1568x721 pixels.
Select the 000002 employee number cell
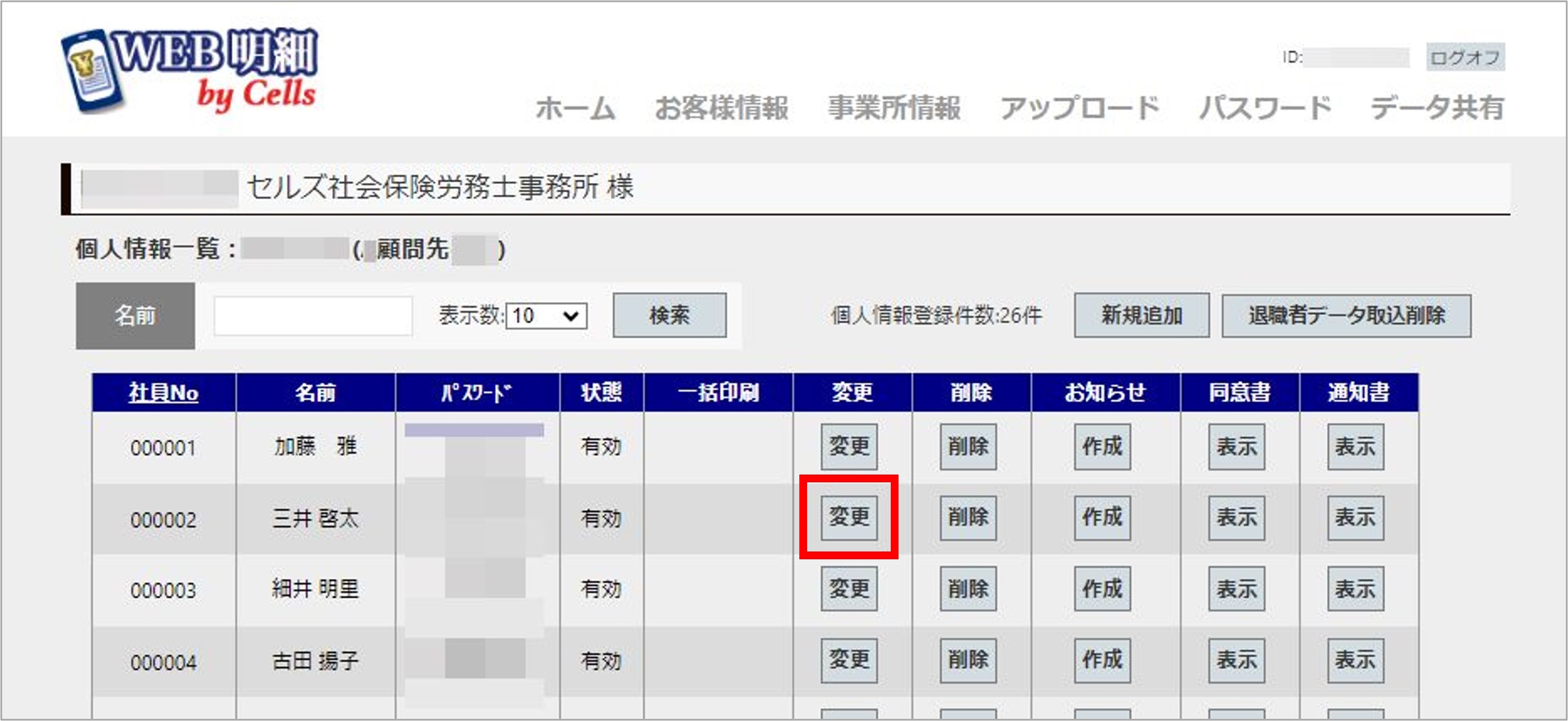[x=163, y=519]
